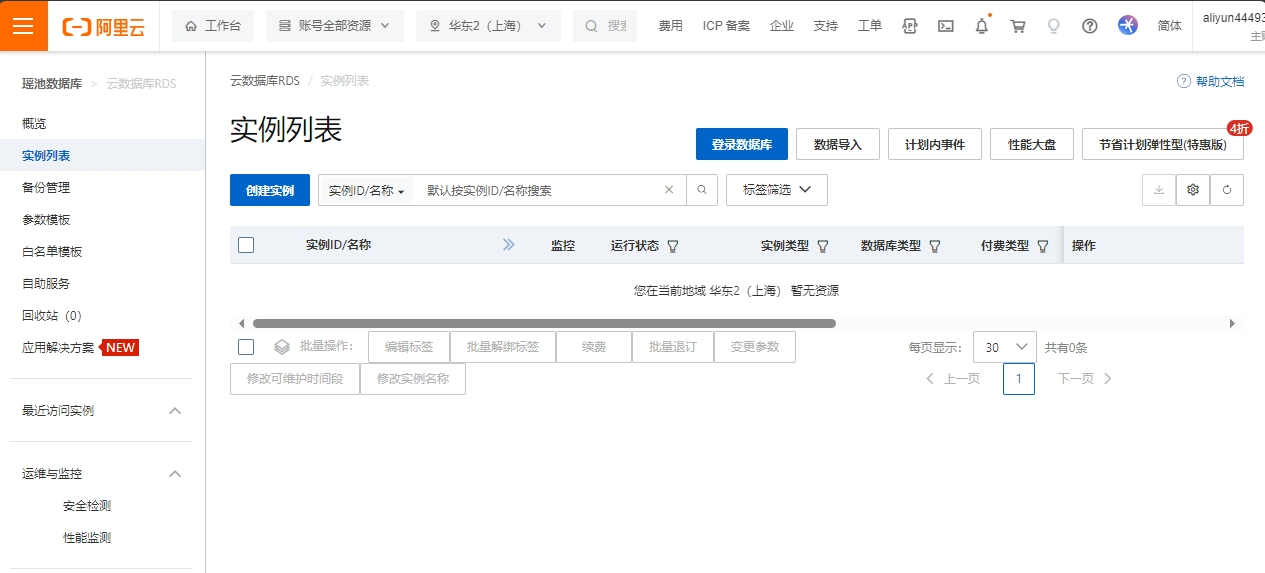Collapse the 运维与监控 section

[175, 474]
